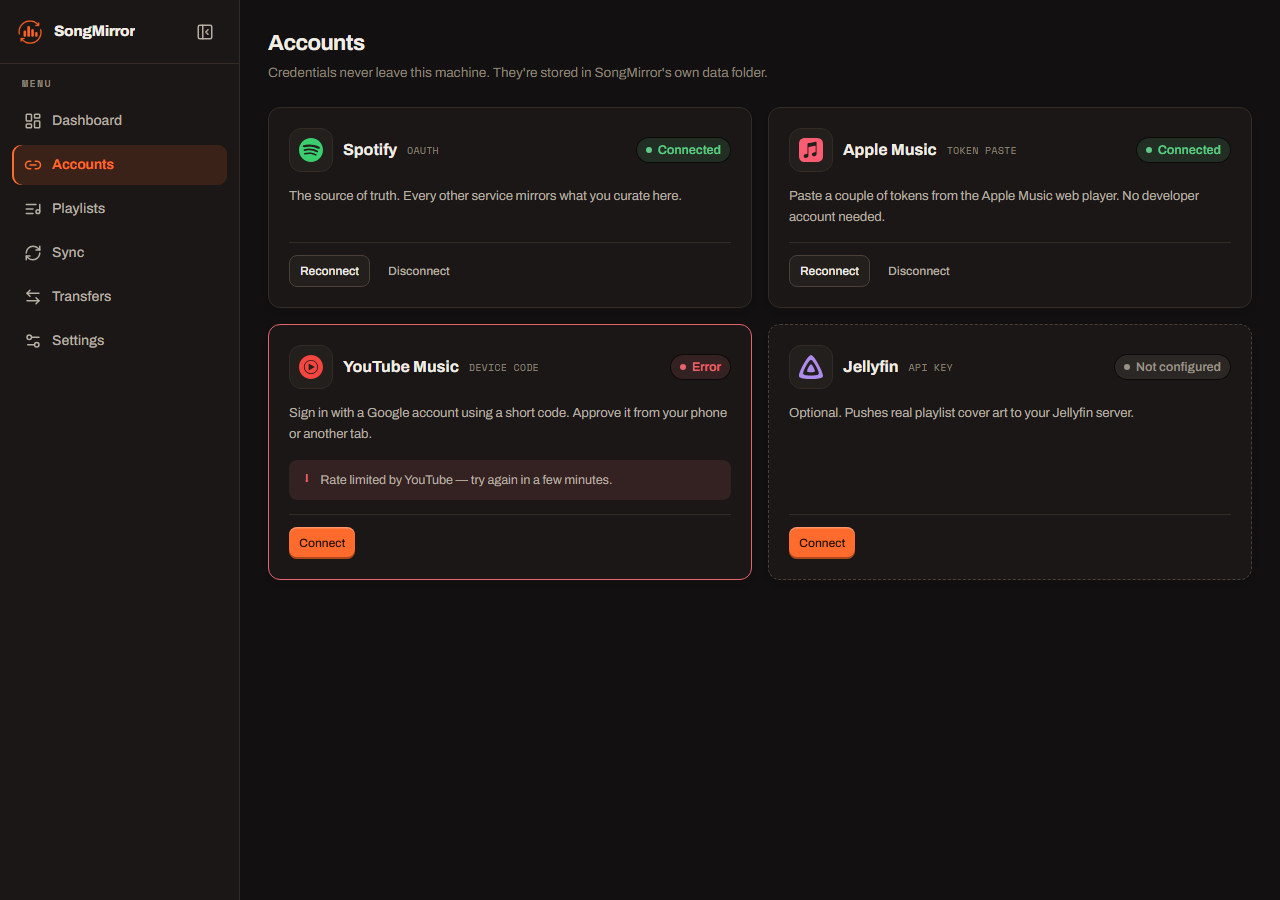
Task: Go to Playlists in the sidebar
Action: click(120, 208)
